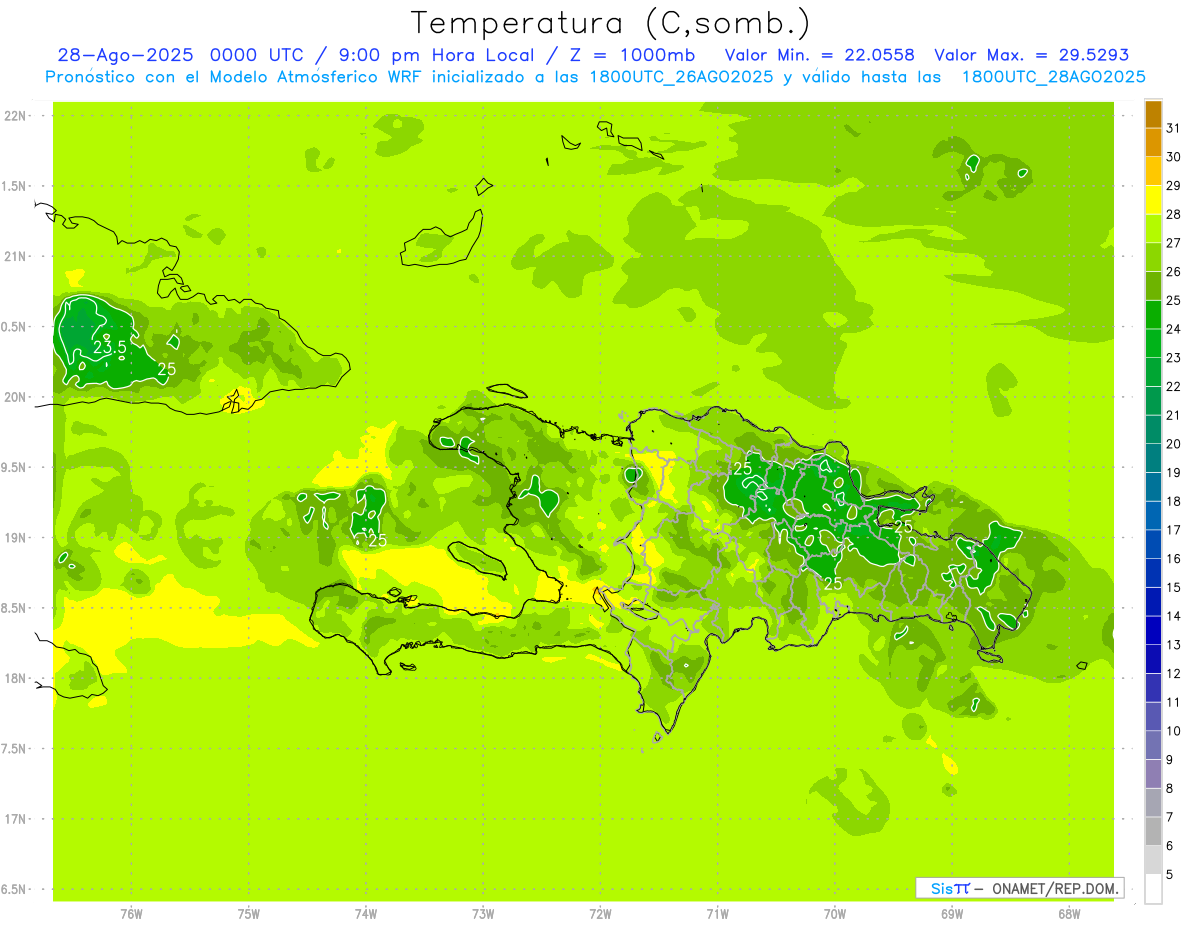Click the clipped "0.5N" latitude label

tap(14, 327)
